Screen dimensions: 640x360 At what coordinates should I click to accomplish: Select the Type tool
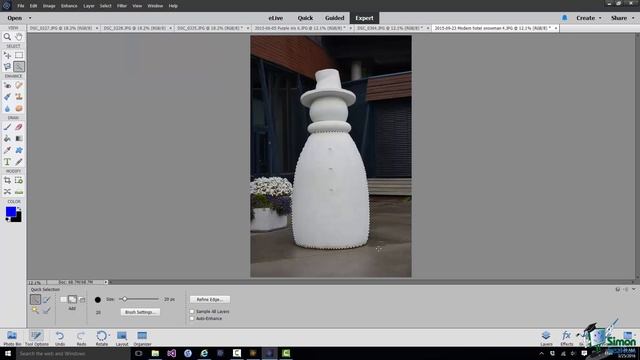[x=7, y=162]
